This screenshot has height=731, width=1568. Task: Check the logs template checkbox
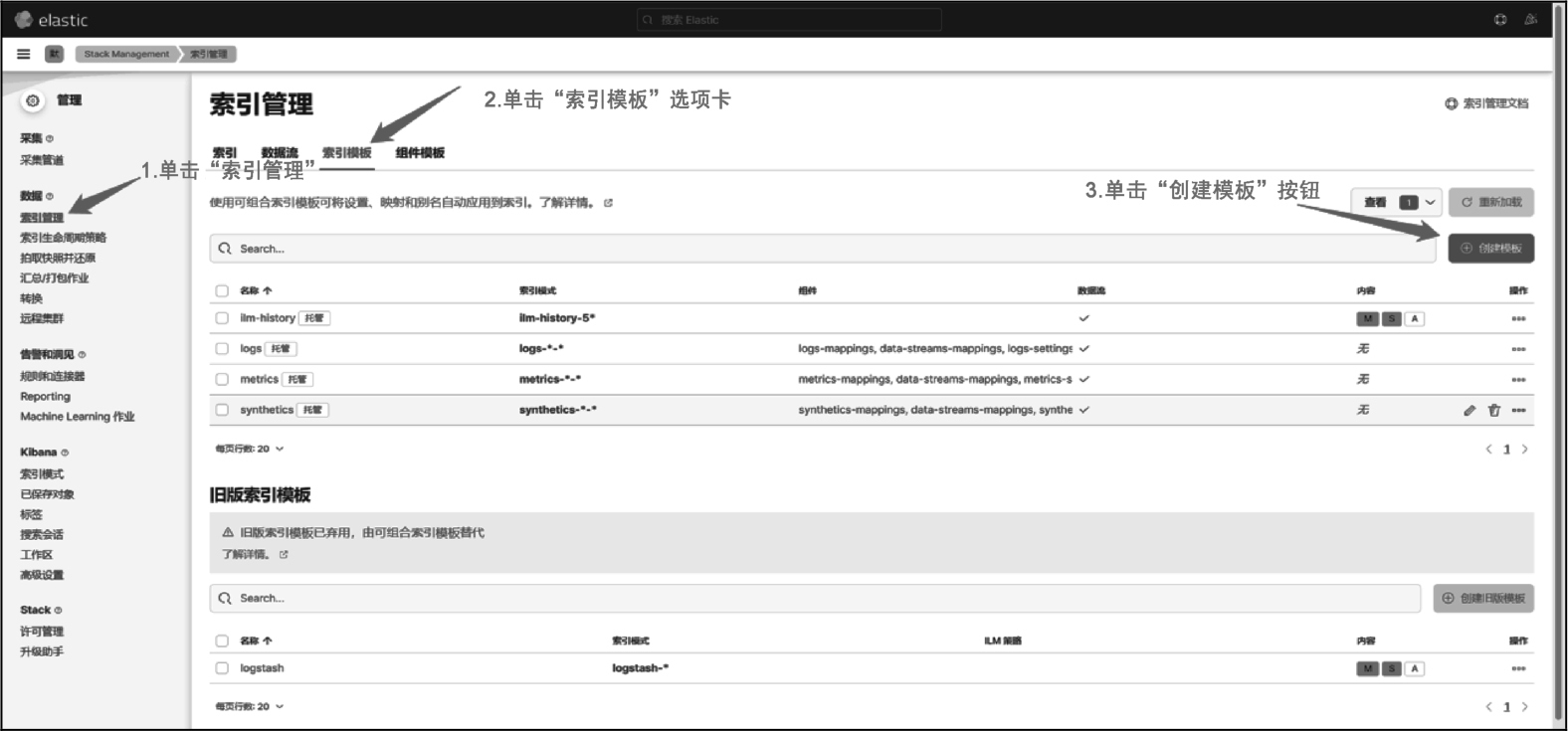click(x=222, y=349)
